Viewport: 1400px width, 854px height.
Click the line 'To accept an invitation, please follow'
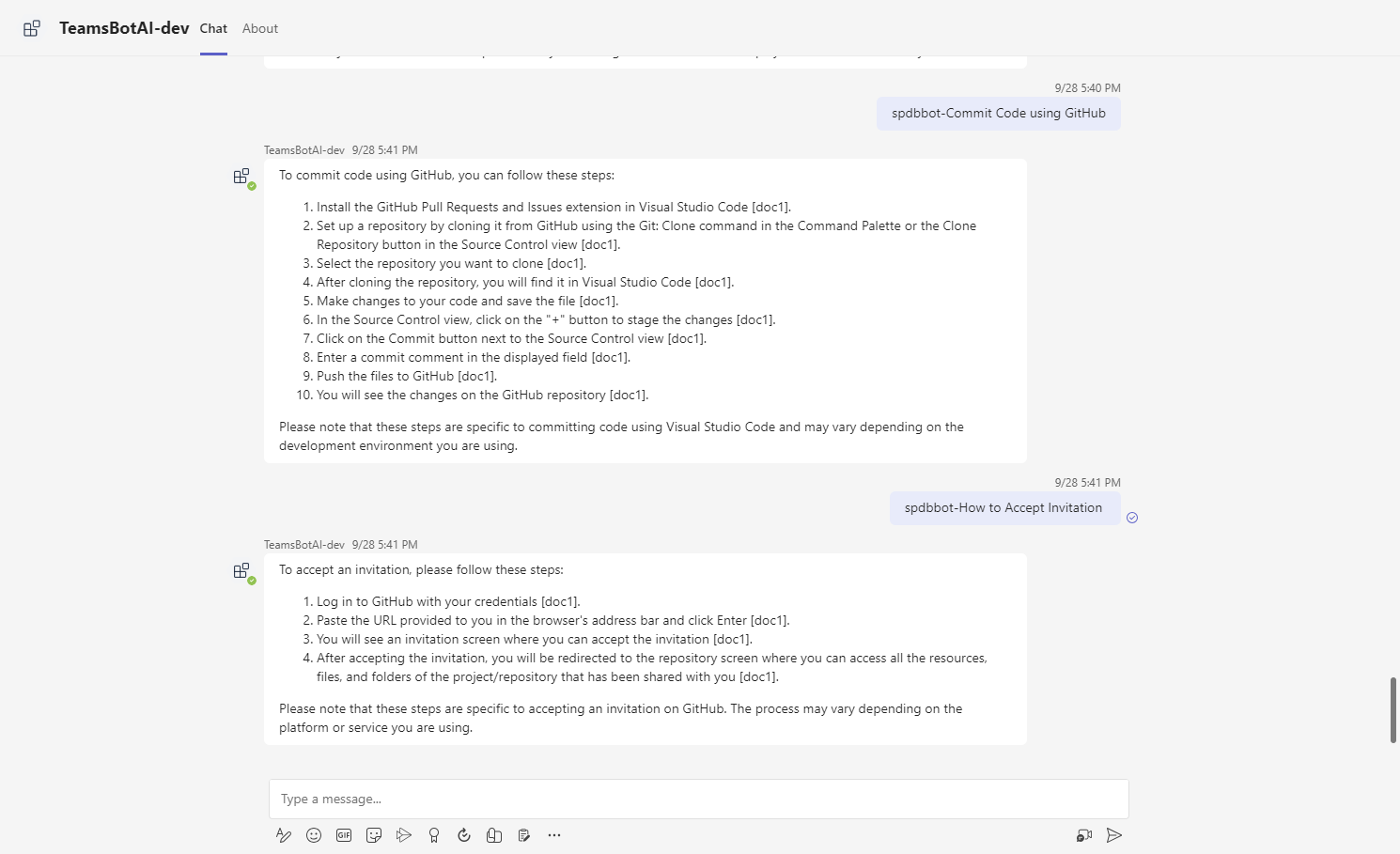coord(421,569)
